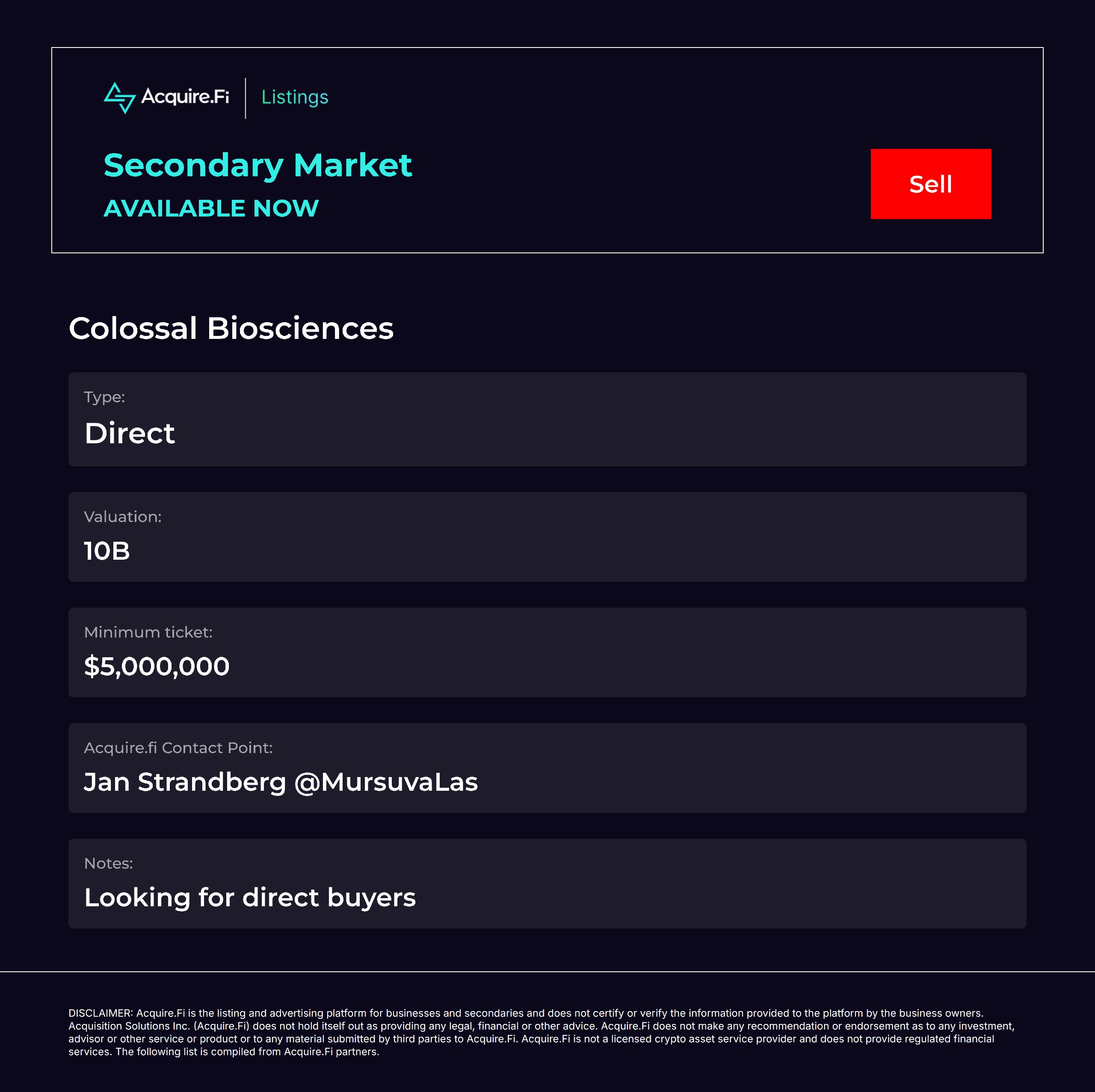Click the AVAILABLE NOW status text

point(211,208)
